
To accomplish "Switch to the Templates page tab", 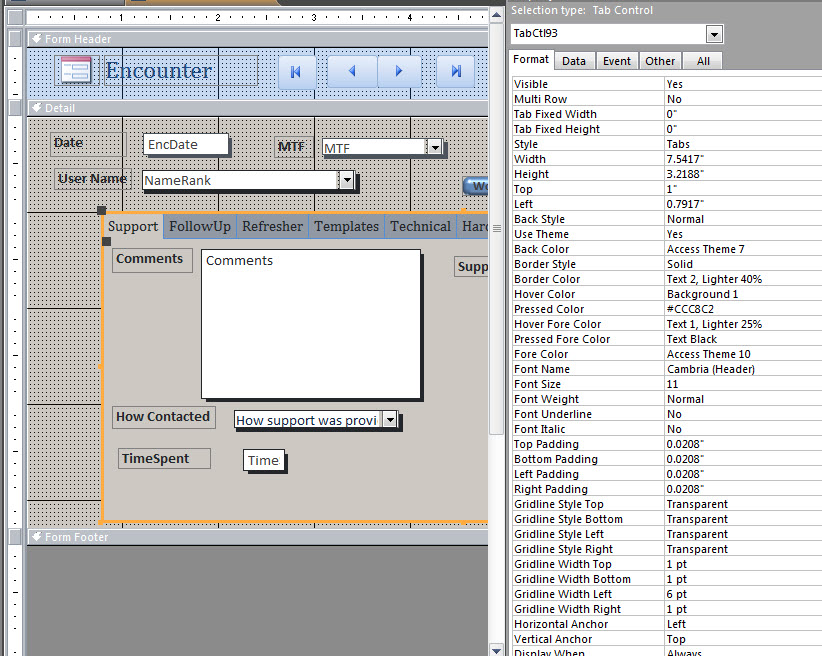I will (346, 226).
